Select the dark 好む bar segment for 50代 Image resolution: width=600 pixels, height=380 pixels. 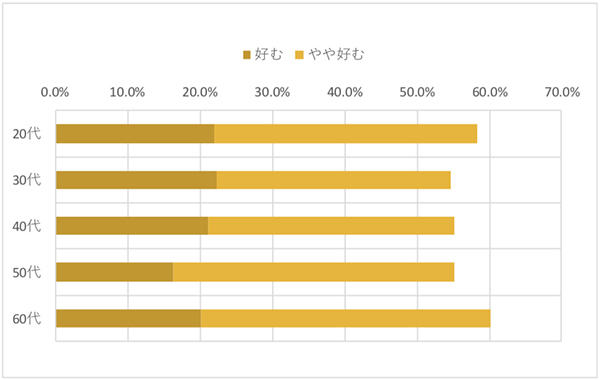point(114,272)
